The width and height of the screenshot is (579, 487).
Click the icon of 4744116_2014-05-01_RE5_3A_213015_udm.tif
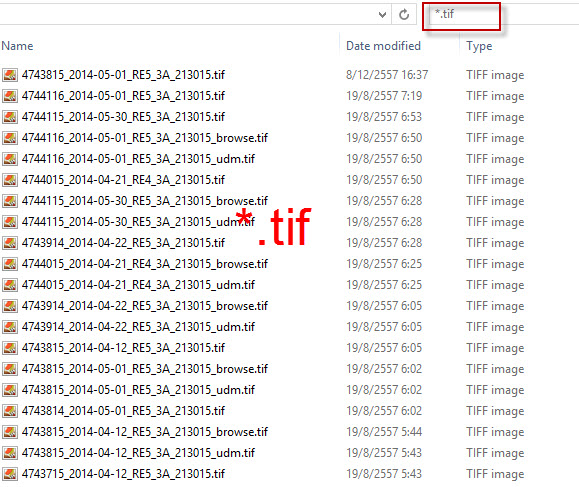10,159
